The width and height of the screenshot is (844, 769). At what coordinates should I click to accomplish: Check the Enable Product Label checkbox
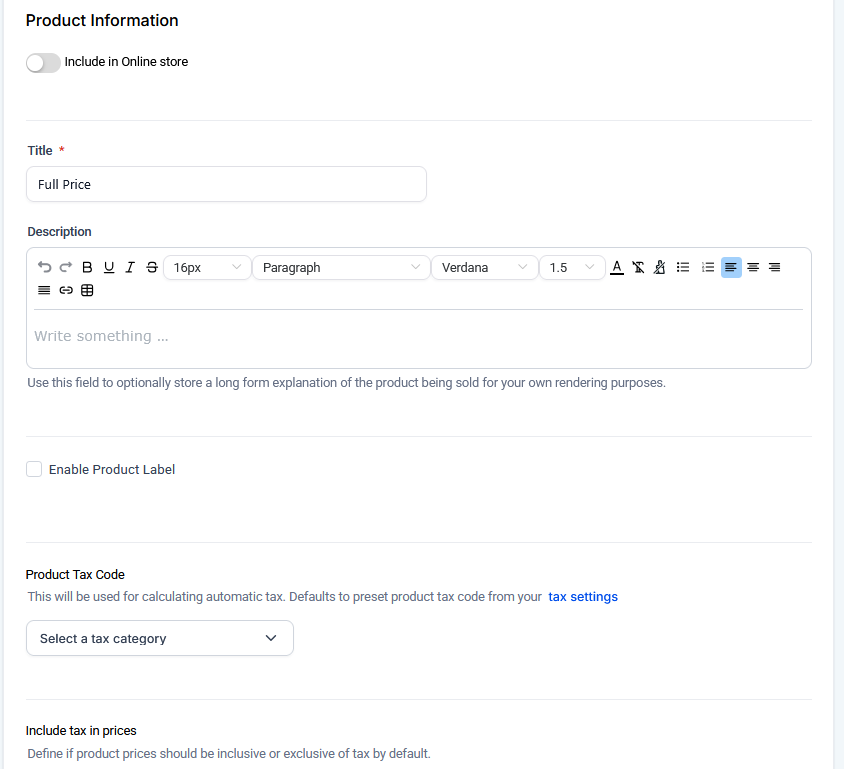[x=34, y=469]
